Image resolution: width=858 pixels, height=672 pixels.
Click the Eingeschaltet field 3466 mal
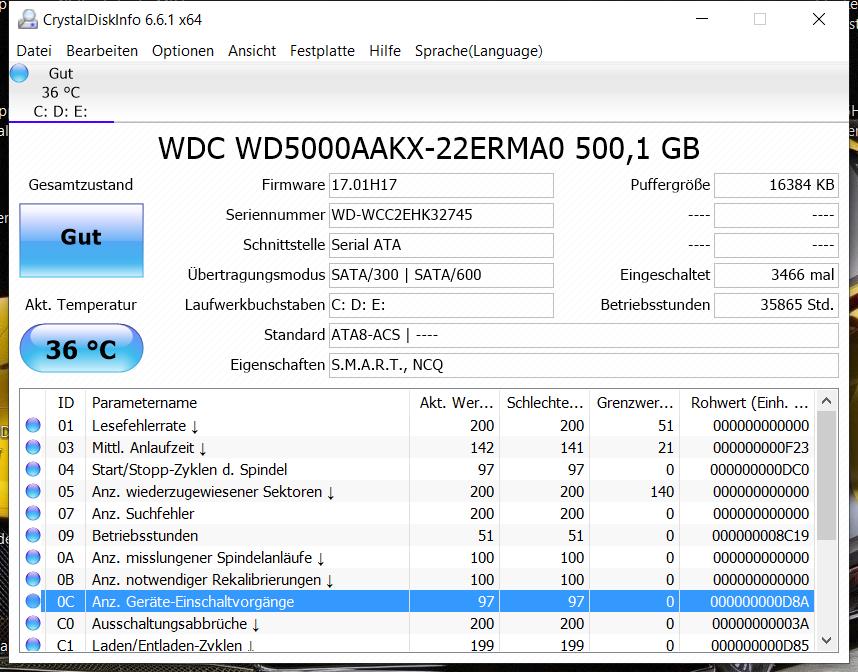click(x=776, y=275)
